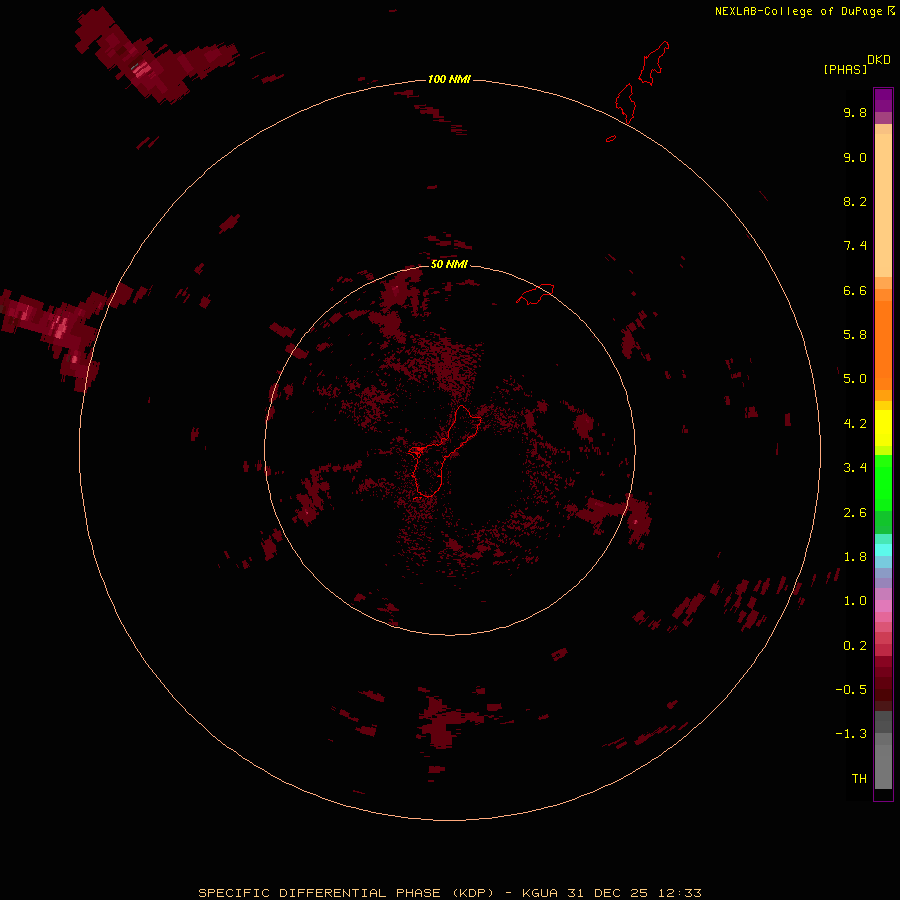Viewport: 900px width, 900px height.
Task: Pick the bright green band on color scale
Action: (883, 483)
